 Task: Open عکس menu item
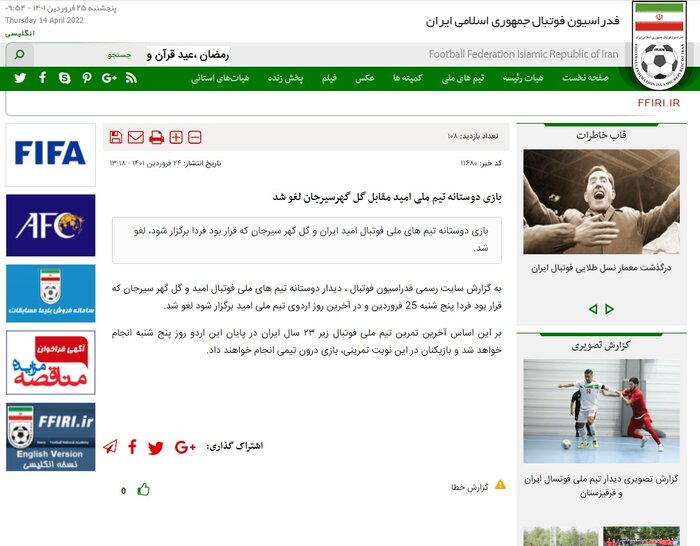tap(364, 78)
